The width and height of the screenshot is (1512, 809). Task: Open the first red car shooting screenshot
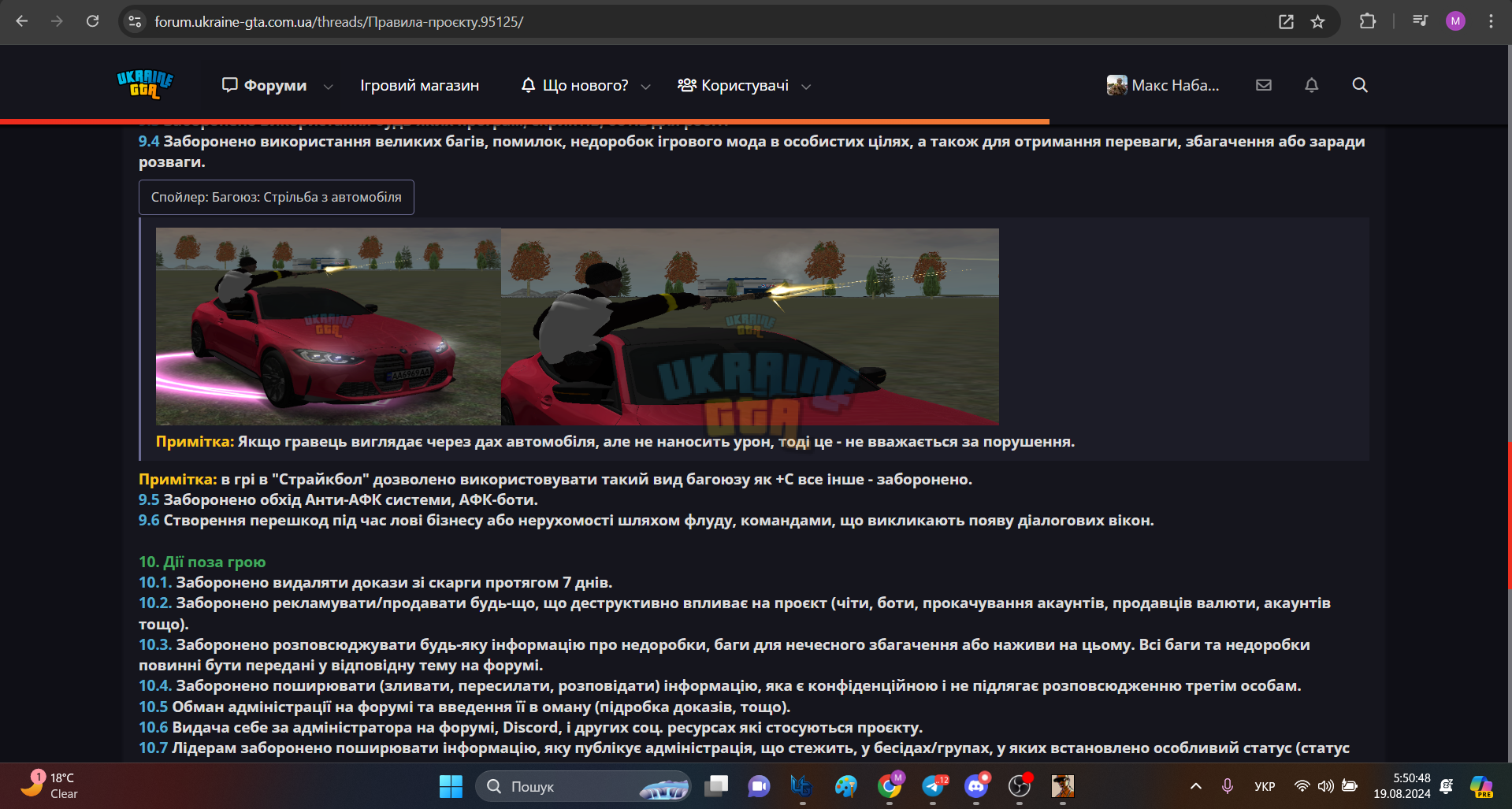329,326
